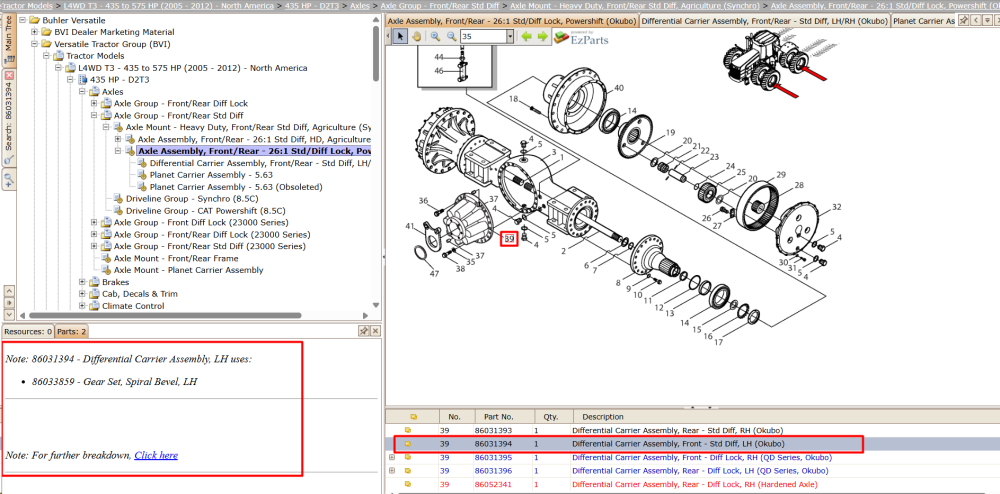1000x494 pixels.
Task: Collapse Versatile Tractor Group (BVI) node
Action: pyautogui.click(x=34, y=44)
